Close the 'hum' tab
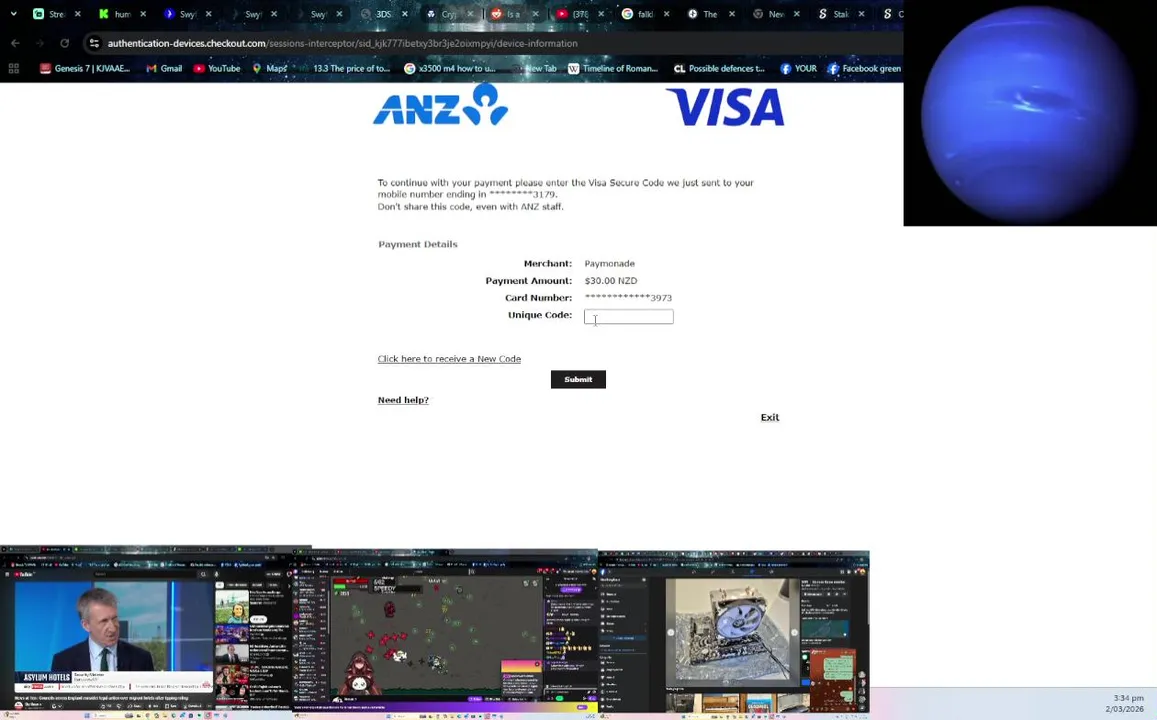 (143, 14)
